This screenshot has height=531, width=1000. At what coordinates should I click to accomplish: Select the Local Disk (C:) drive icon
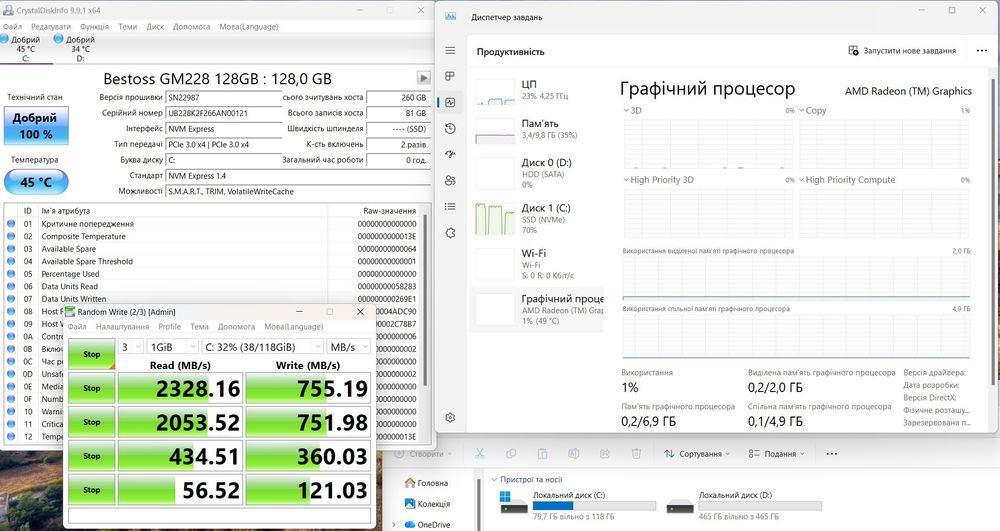513,503
